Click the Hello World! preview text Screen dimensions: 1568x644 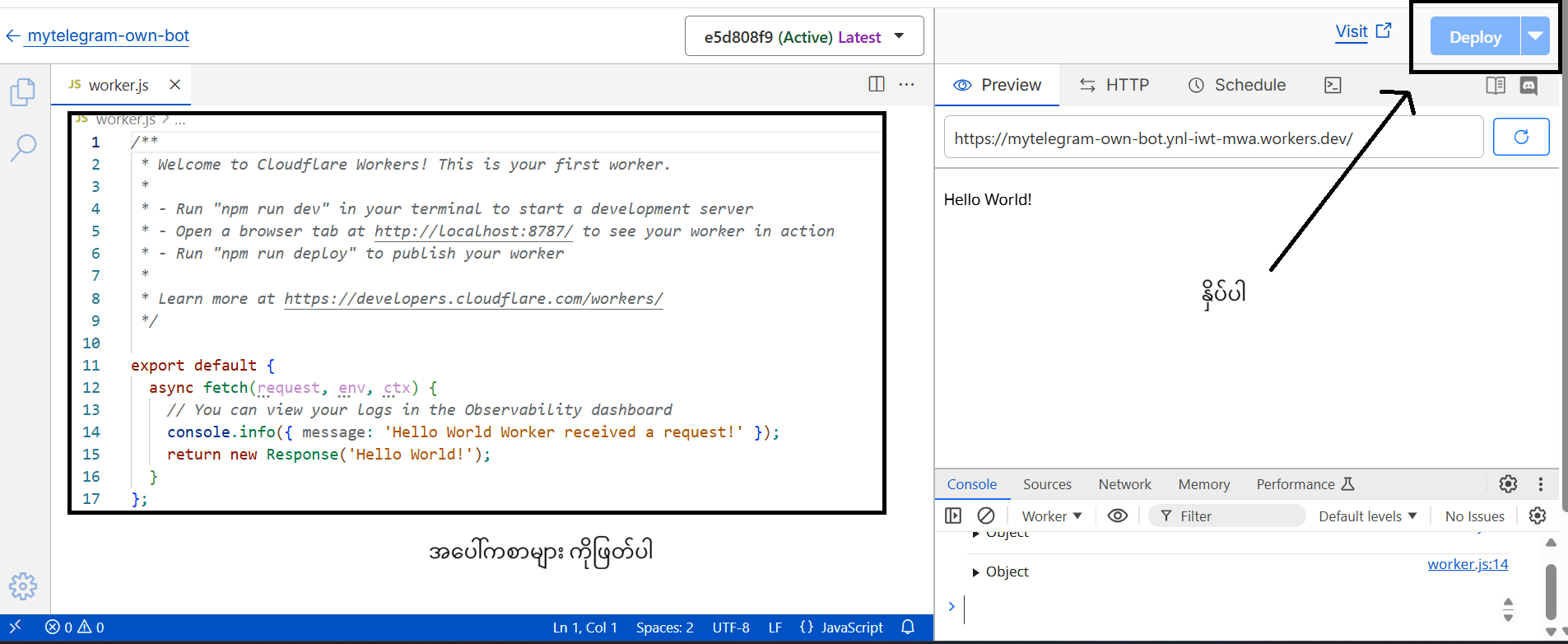987,199
